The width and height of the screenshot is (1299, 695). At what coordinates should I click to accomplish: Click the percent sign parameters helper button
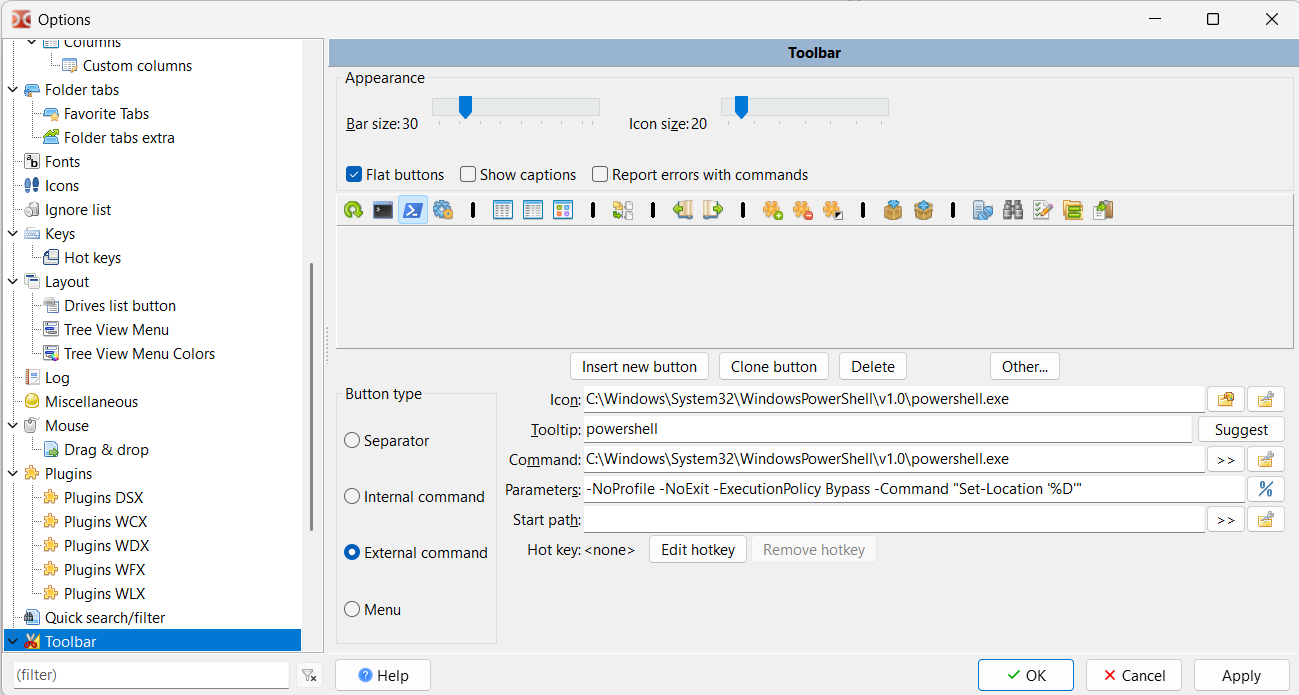pos(1265,489)
